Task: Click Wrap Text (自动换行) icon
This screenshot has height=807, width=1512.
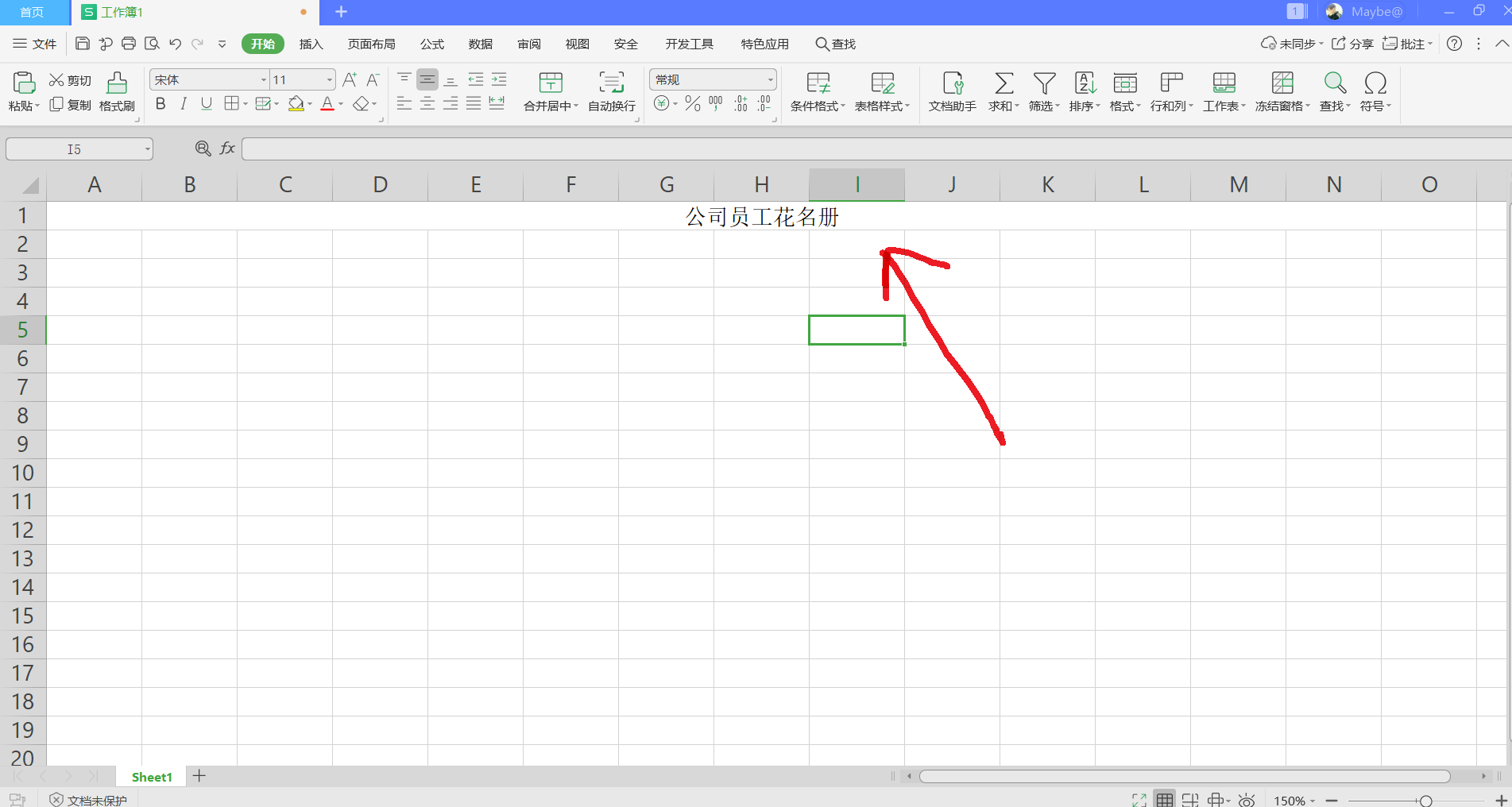Action: point(611,83)
